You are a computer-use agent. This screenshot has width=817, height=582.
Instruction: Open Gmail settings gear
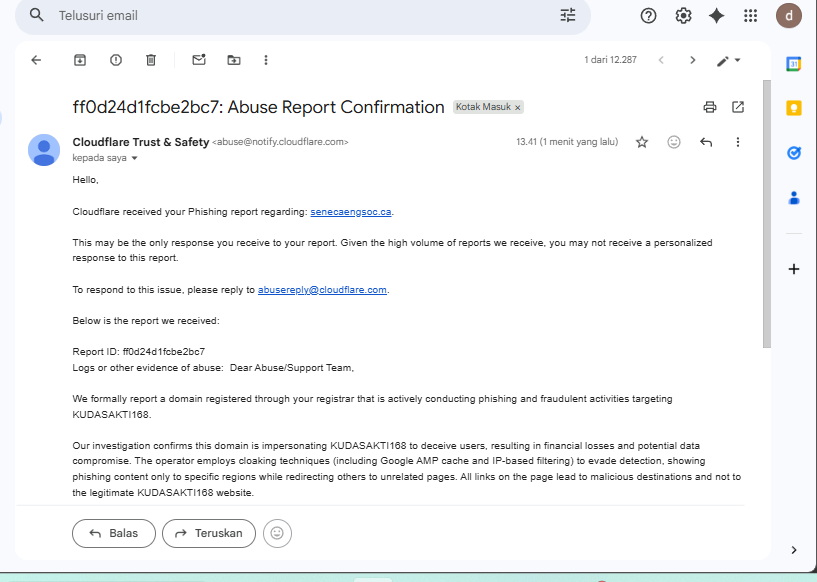point(683,16)
